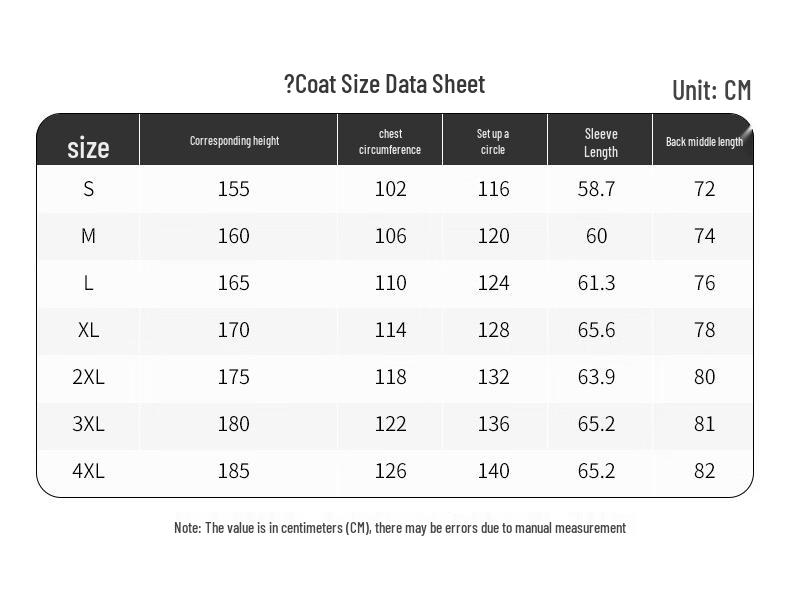Click the 'Unit: CM' label
The image size is (790, 593).
(x=711, y=90)
